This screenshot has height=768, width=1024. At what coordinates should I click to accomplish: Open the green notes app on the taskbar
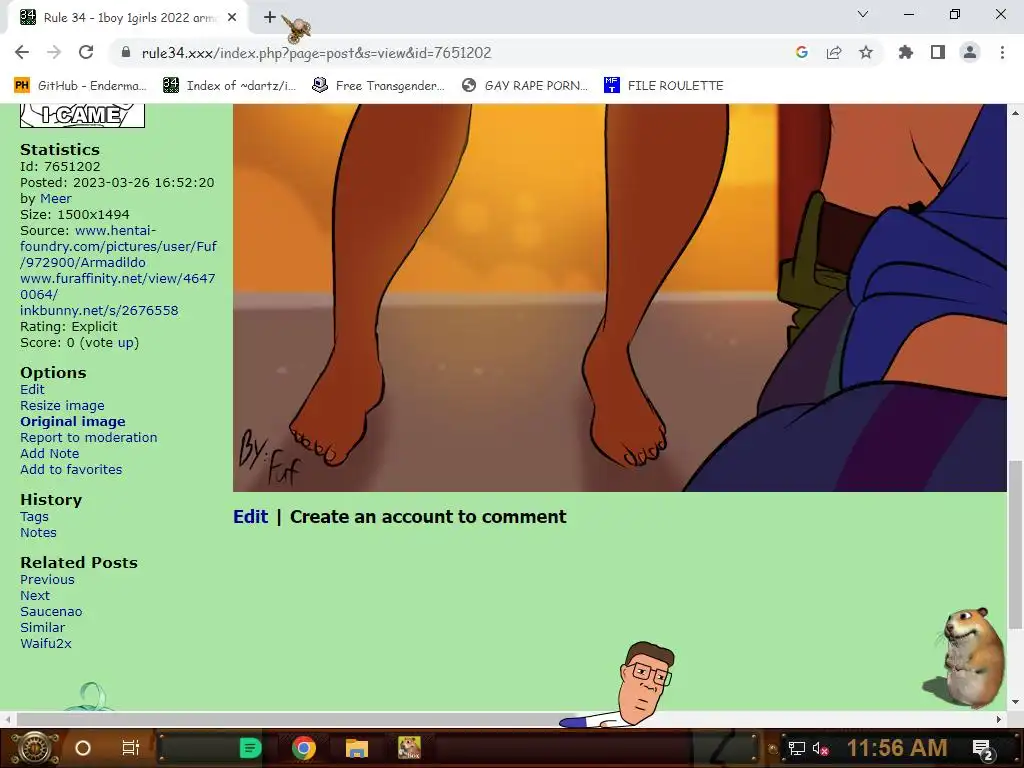(x=251, y=748)
